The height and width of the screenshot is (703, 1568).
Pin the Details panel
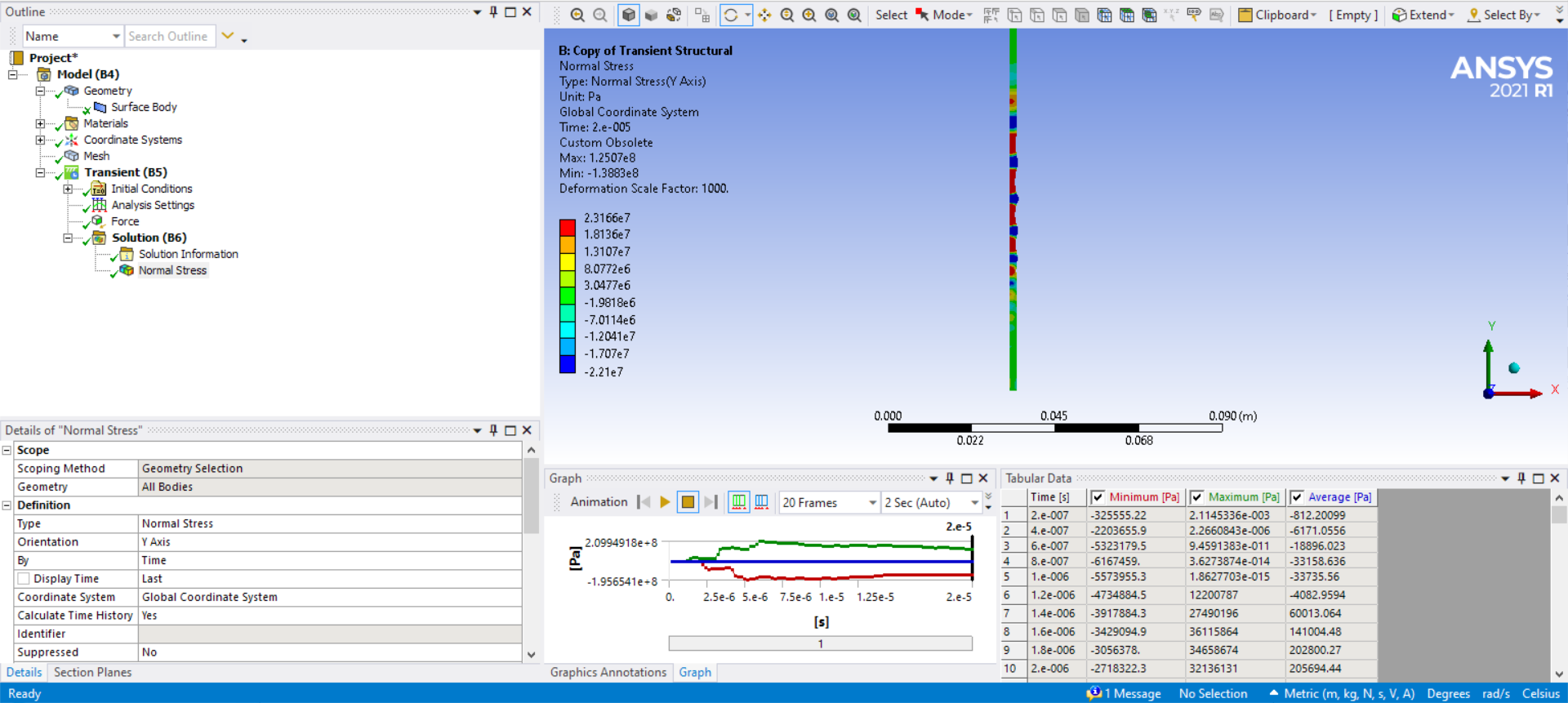(x=493, y=430)
